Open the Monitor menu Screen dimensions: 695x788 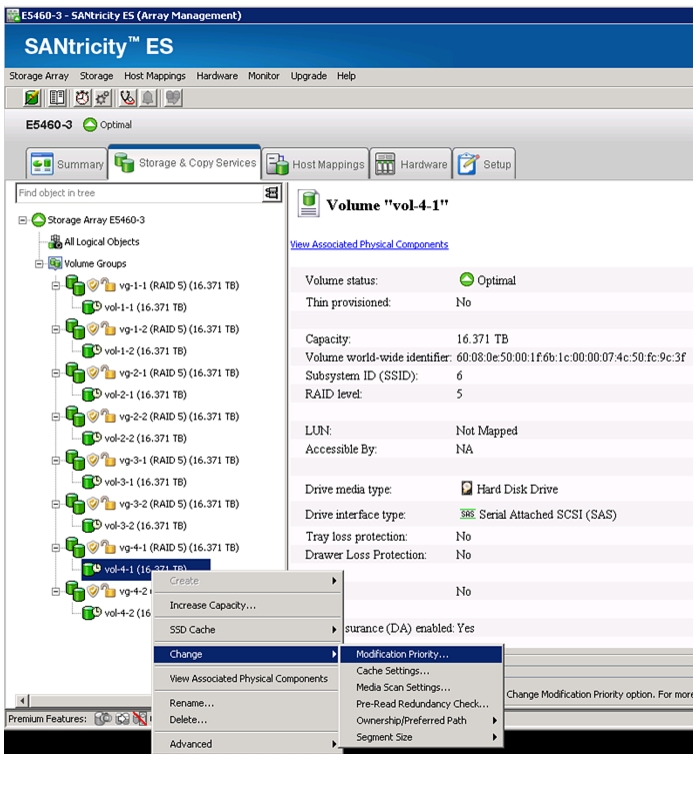(x=264, y=76)
